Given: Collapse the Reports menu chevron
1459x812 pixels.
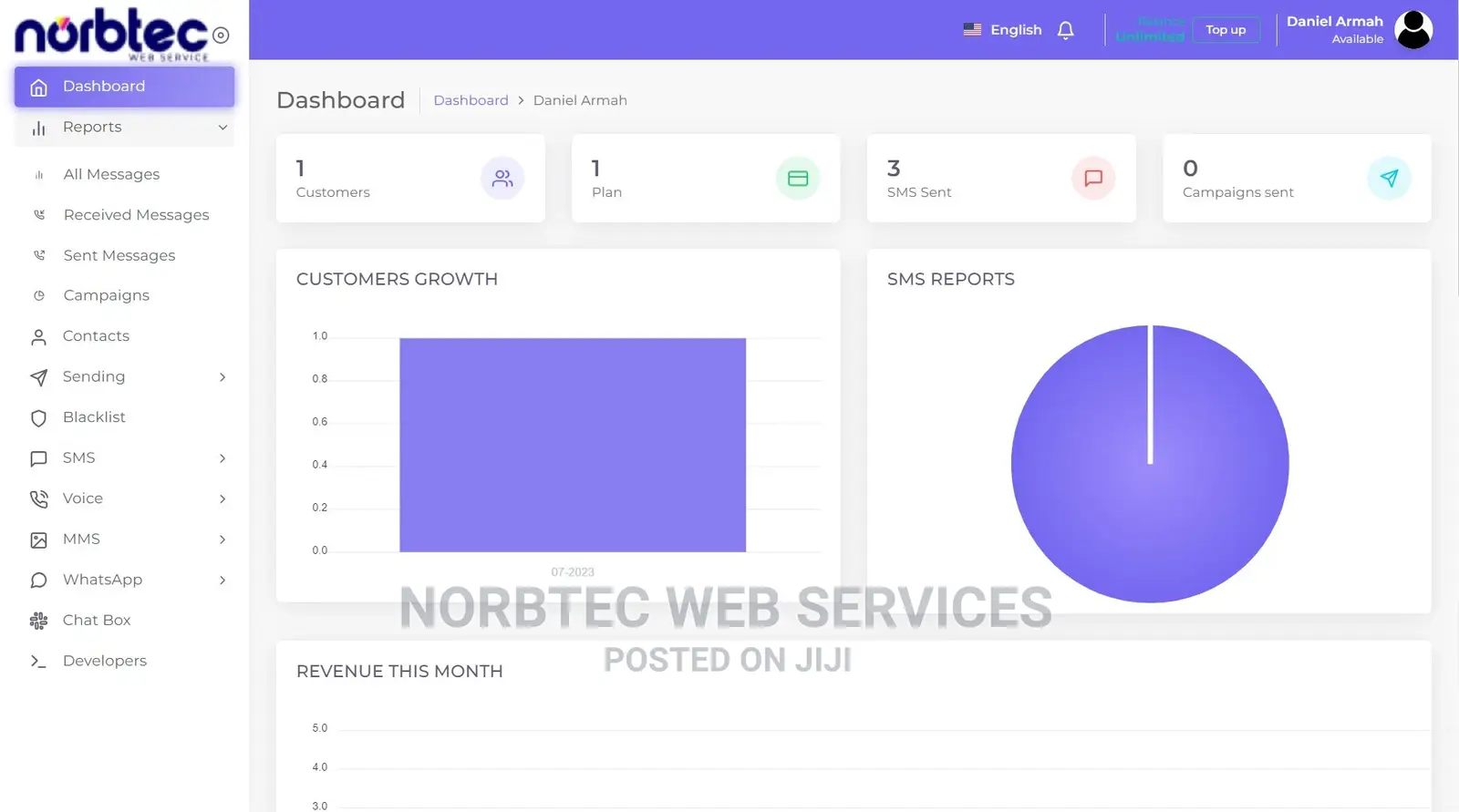Looking at the screenshot, I should (222, 128).
